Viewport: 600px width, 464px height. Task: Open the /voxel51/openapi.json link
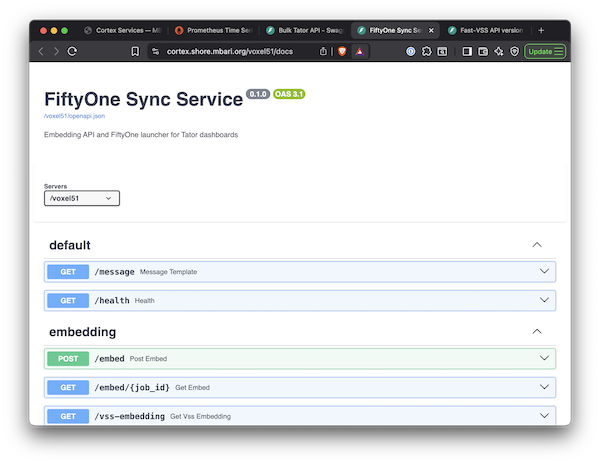pyautogui.click(x=74, y=116)
